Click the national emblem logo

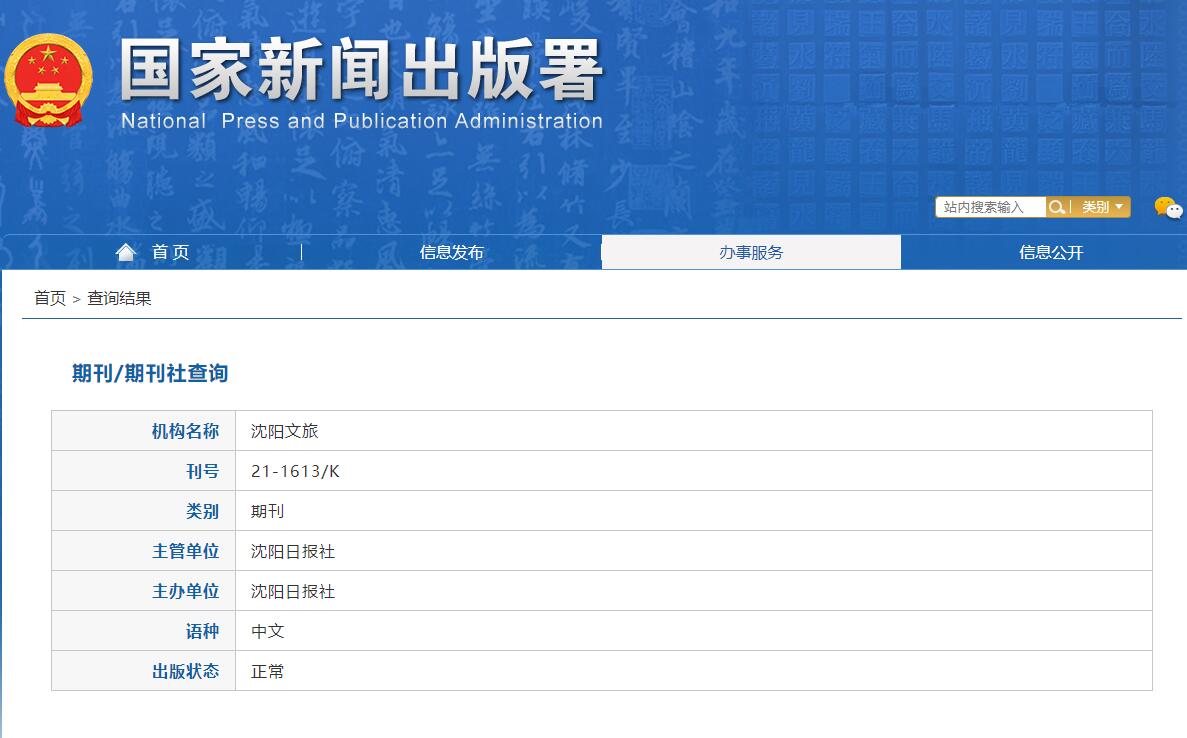point(48,80)
